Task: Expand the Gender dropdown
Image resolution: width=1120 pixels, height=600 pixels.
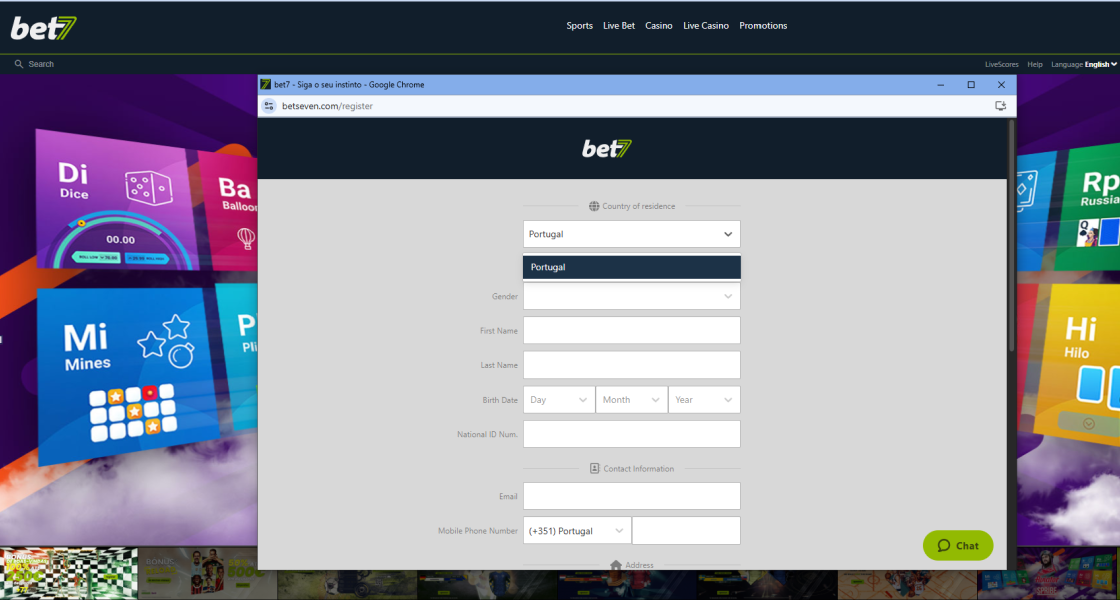Action: (631, 296)
